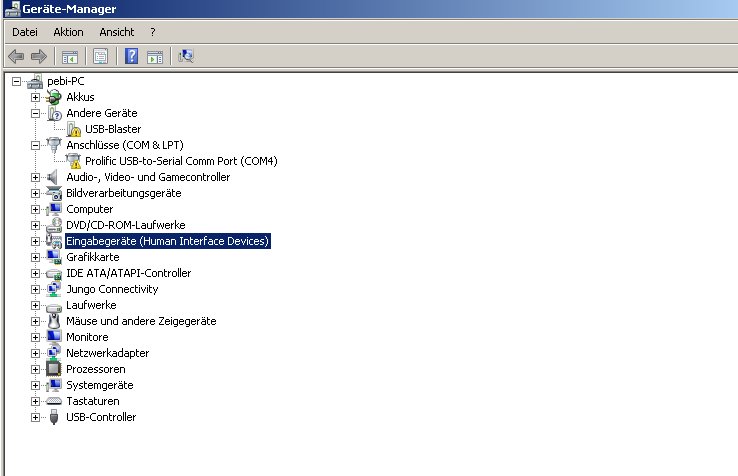Screen dimensions: 738x476
Task: Click Scan for hardware changes icon
Action: [x=186, y=56]
